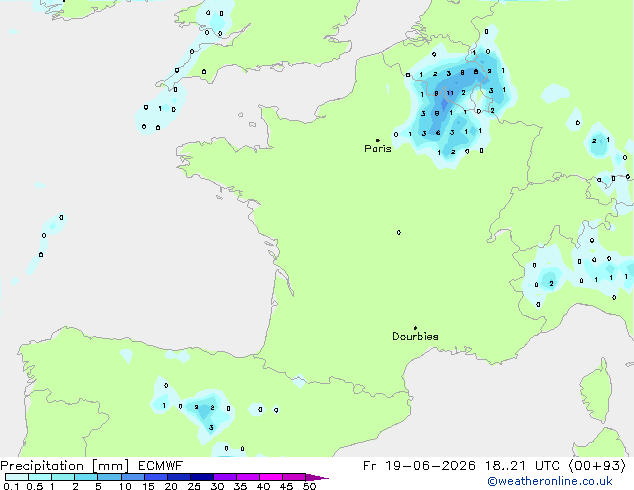Click the isolated '0' value in central France

[399, 232]
